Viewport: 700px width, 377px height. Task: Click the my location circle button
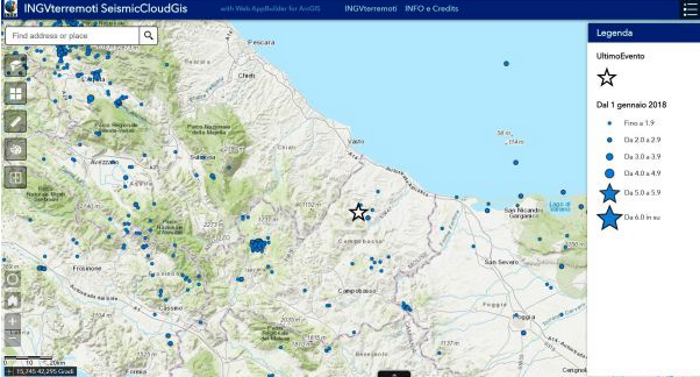pos(12,280)
